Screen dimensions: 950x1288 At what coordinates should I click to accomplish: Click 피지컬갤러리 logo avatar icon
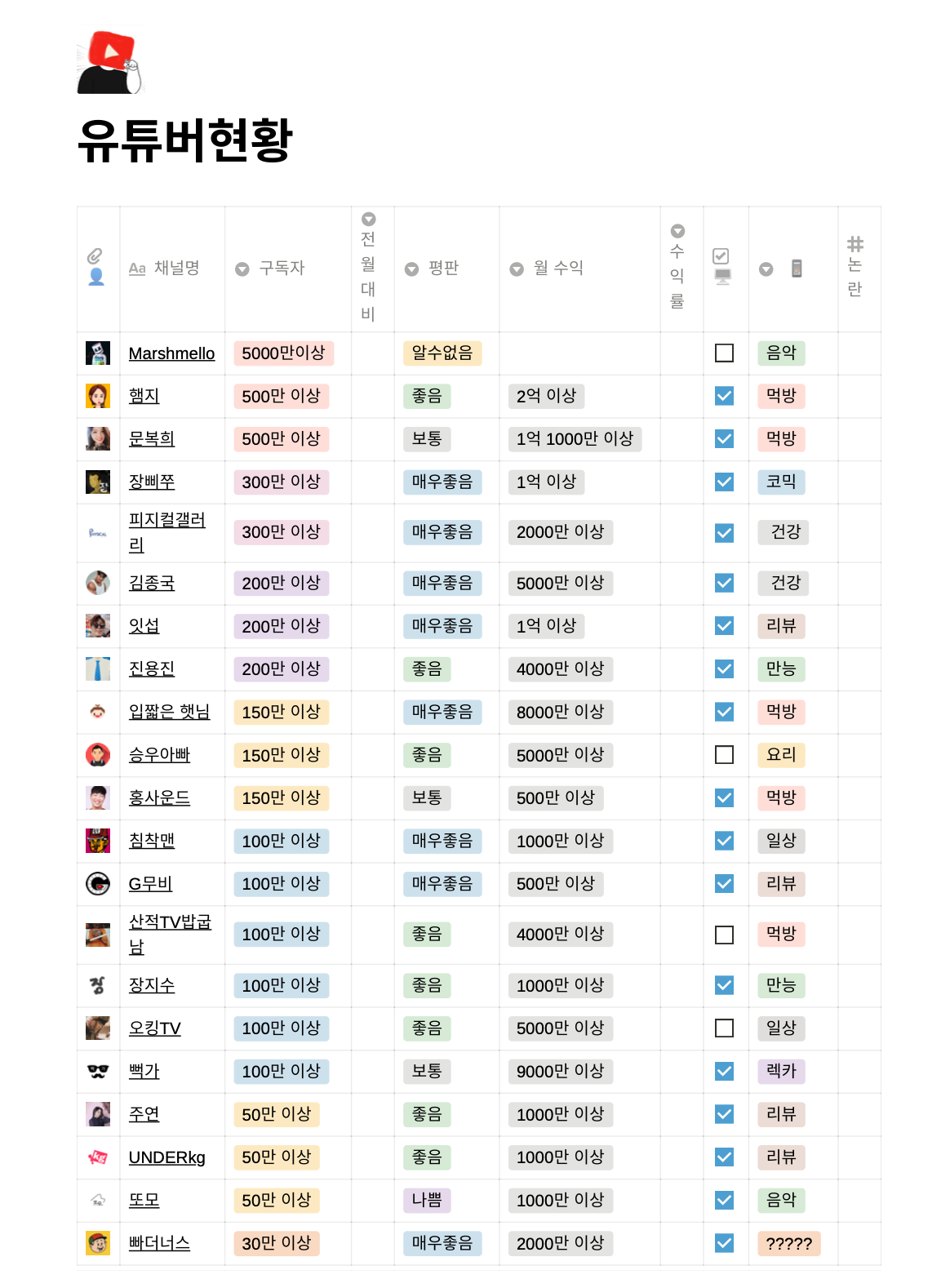[98, 533]
